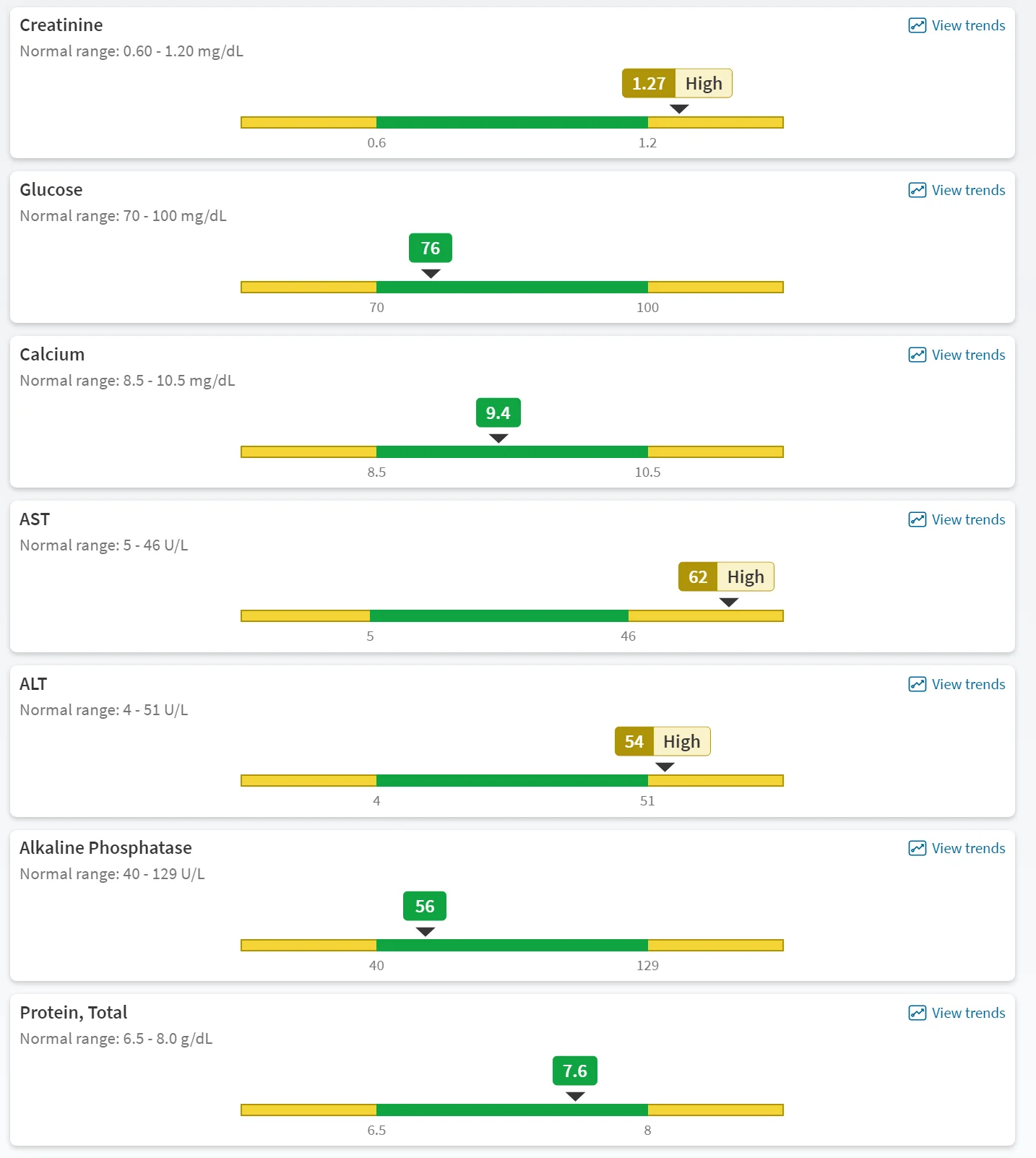This screenshot has height=1158, width=1036.
Task: Select the 62 High AST value badge
Action: 726,576
